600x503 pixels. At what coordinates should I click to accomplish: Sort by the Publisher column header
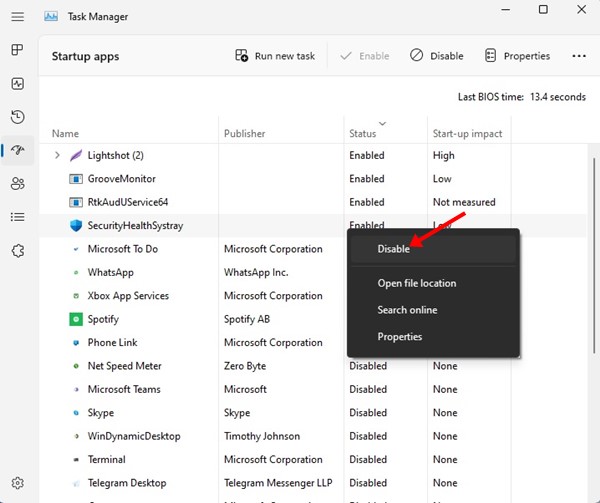(245, 133)
